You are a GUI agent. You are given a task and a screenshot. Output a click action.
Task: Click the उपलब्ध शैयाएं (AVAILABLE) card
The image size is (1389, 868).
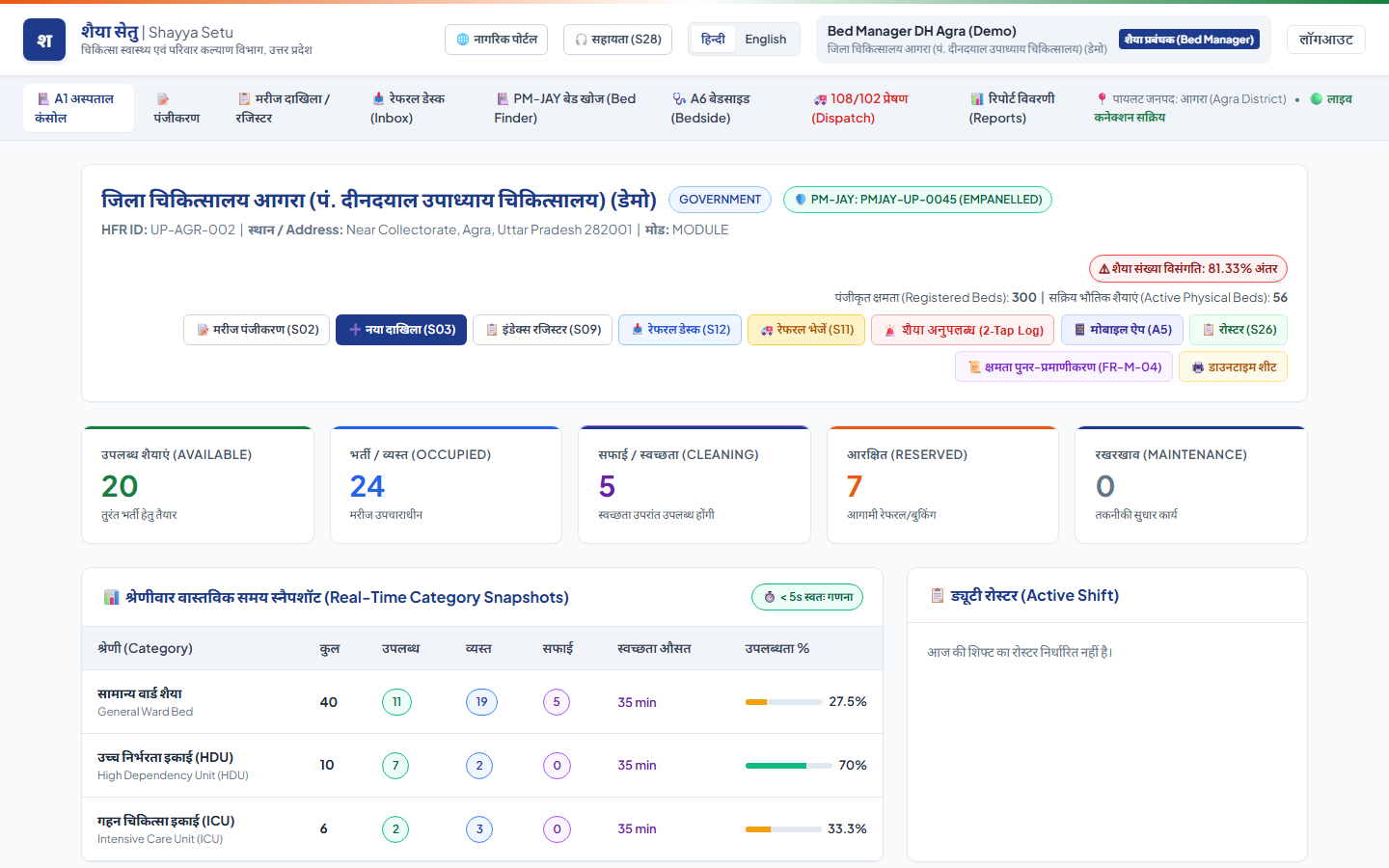pos(198,485)
